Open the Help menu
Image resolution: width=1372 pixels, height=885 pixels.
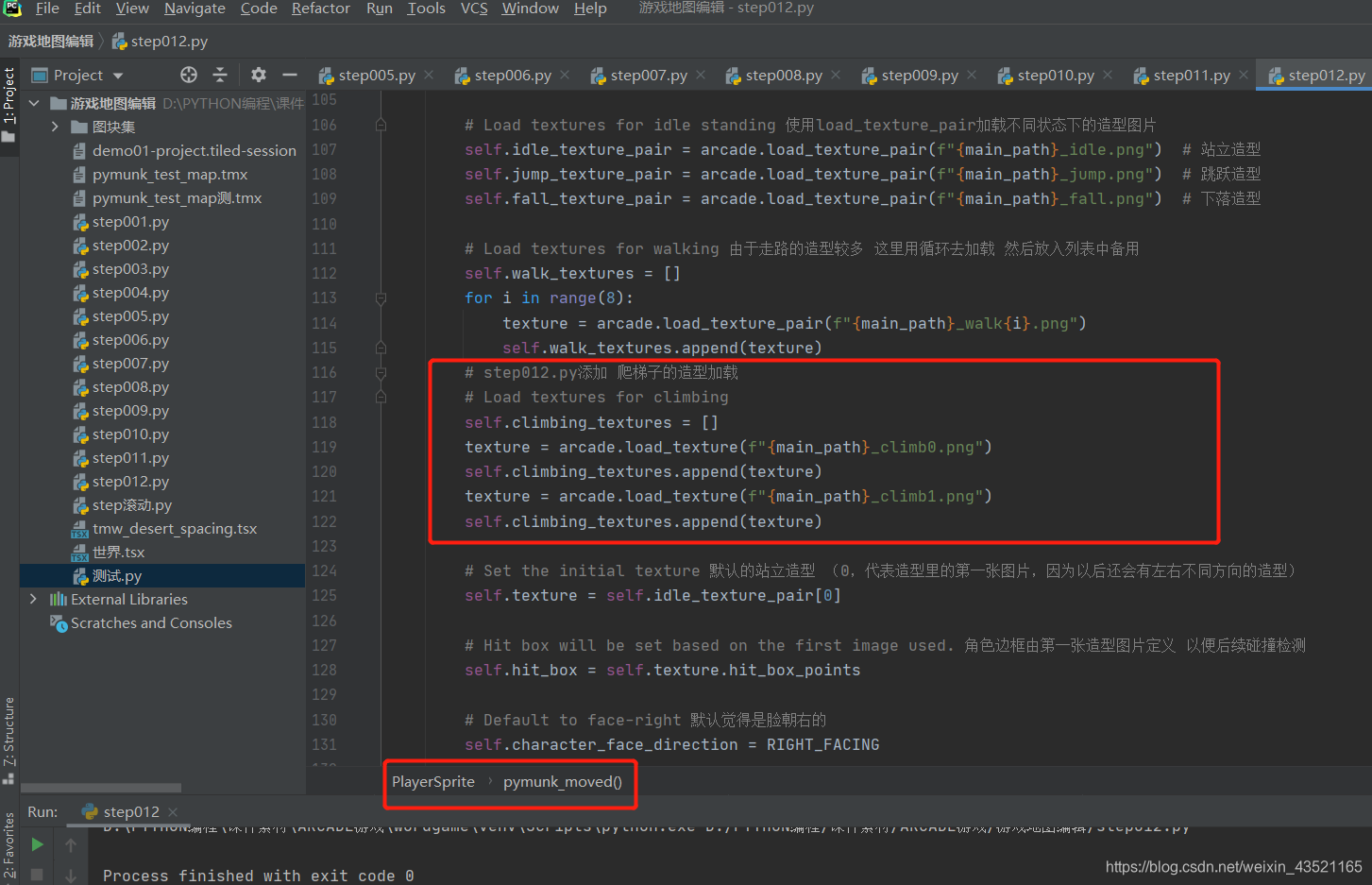(x=590, y=9)
